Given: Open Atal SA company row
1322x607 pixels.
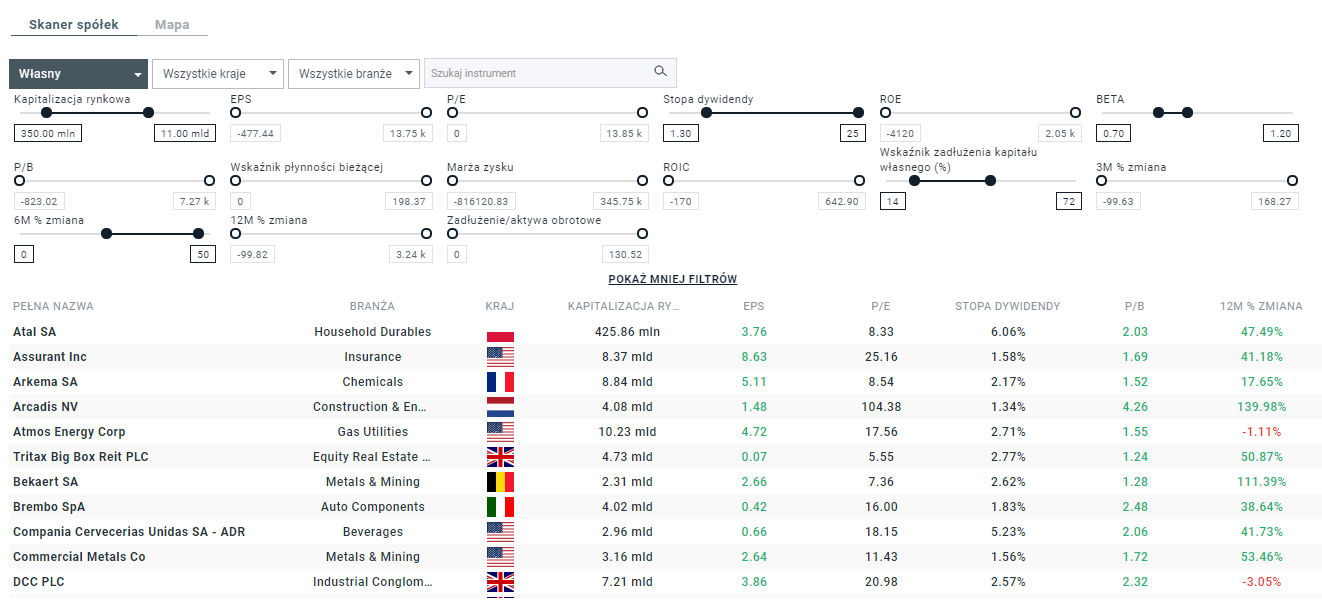Looking at the screenshot, I should (x=665, y=332).
